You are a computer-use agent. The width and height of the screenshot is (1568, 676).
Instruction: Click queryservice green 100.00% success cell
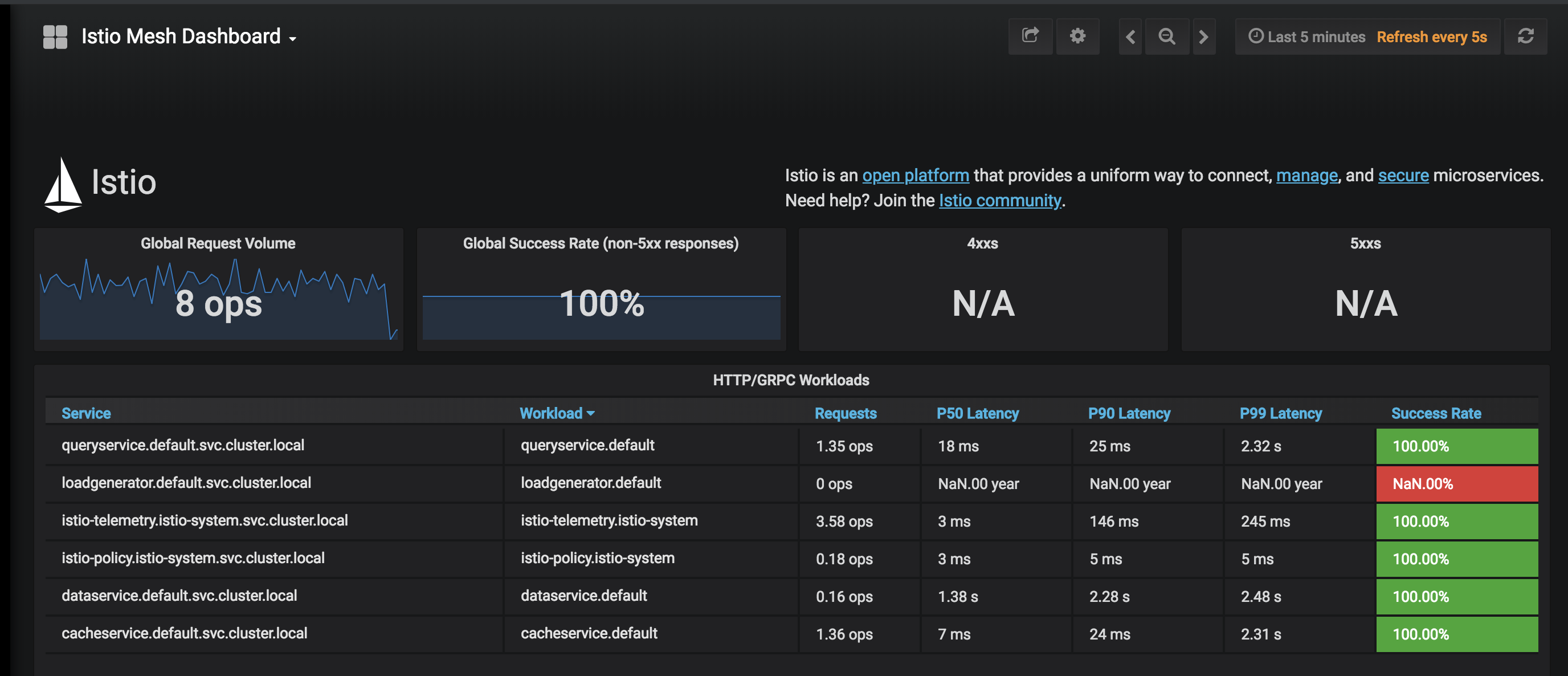(x=1457, y=446)
